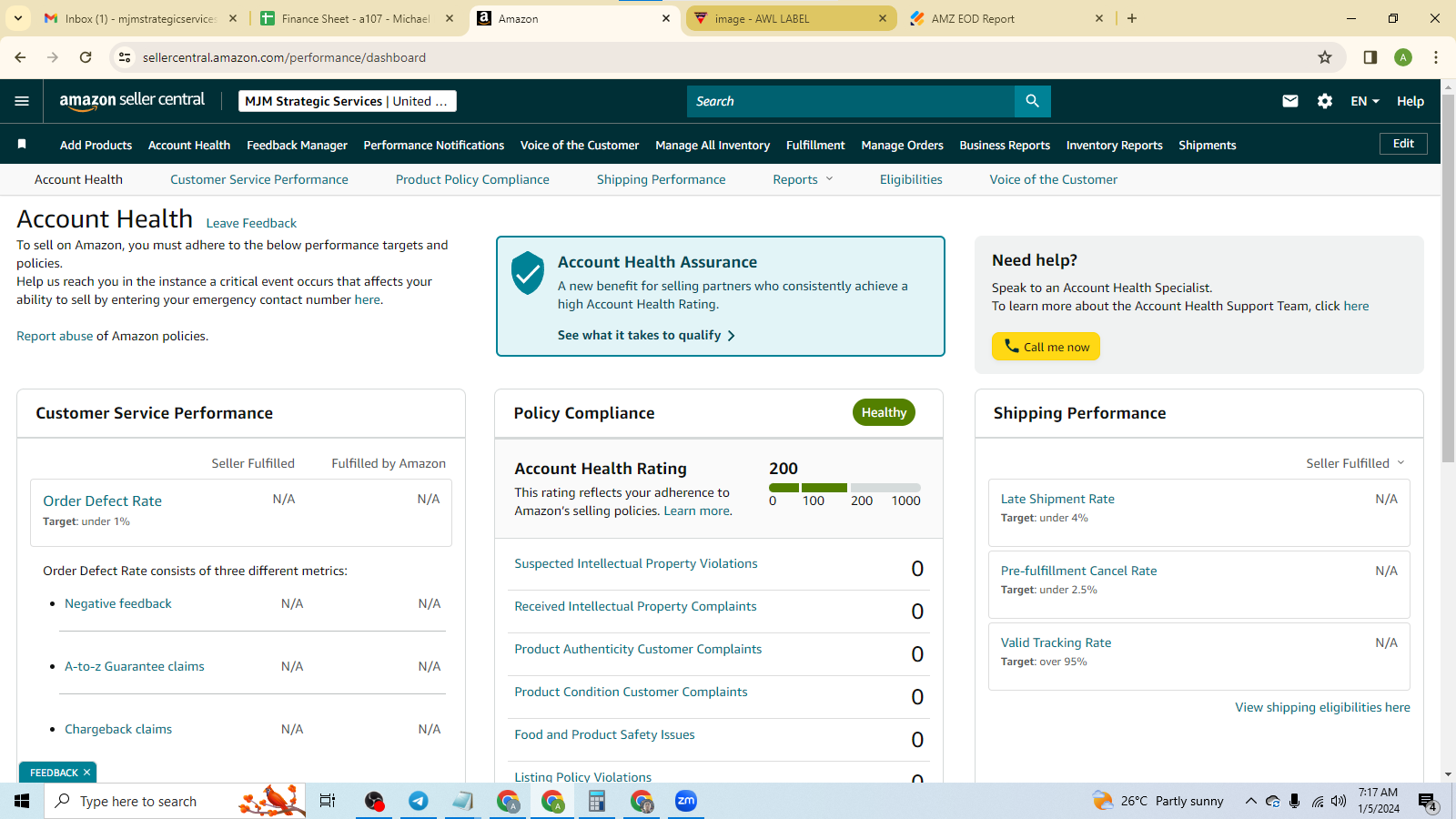Switch to the image - AWL LABEL tab

tap(790, 18)
